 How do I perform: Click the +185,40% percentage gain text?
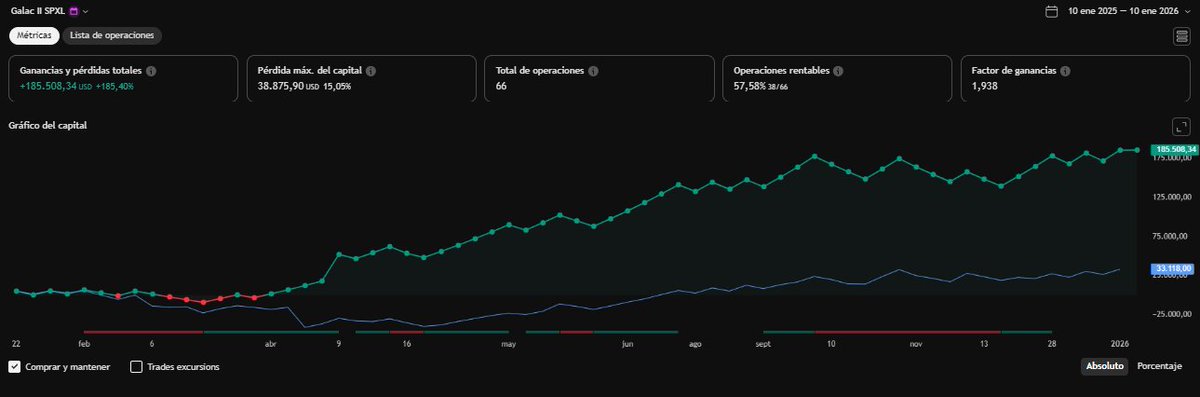click(115, 87)
